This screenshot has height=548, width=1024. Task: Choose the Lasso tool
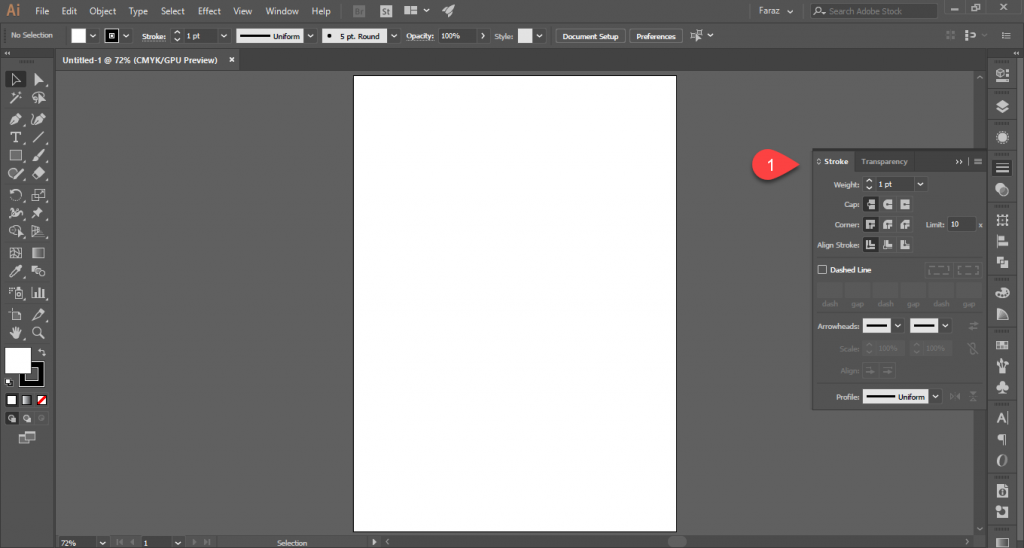tap(39, 98)
